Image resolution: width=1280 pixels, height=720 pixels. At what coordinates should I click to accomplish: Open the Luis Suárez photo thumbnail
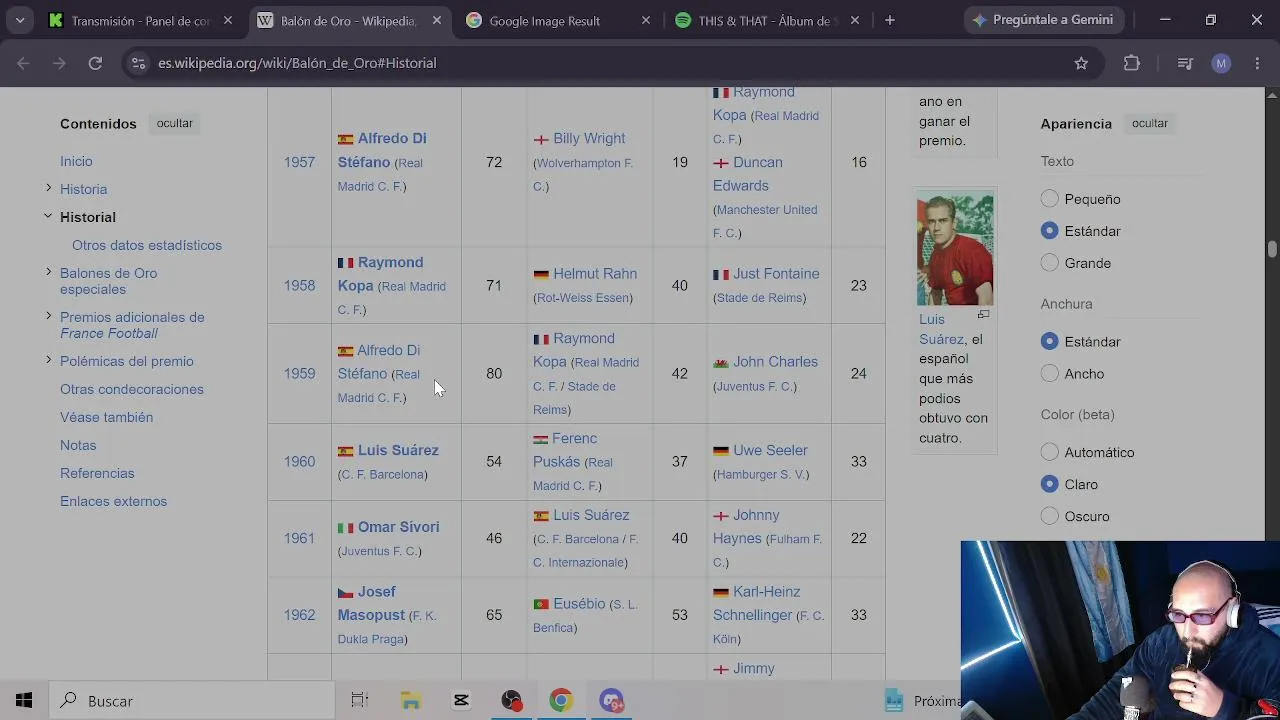click(x=955, y=250)
